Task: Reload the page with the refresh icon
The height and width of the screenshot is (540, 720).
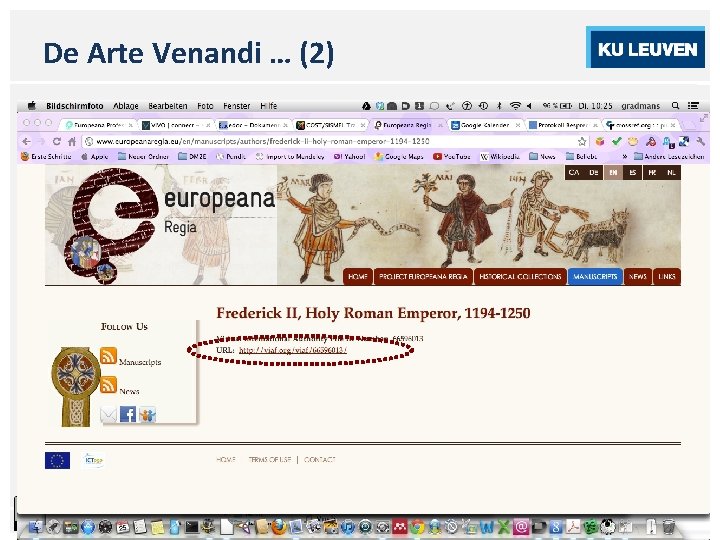Action: click(x=56, y=141)
